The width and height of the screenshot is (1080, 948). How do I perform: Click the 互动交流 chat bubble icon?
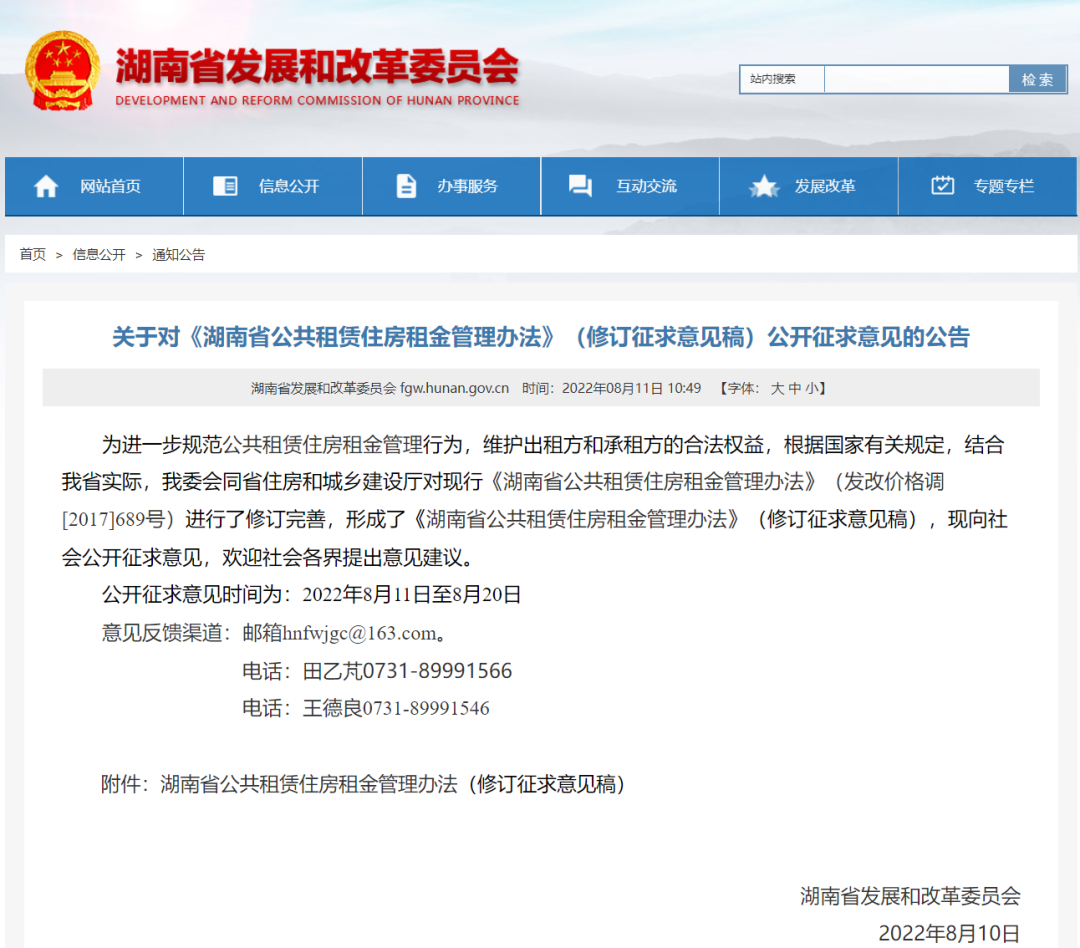580,186
